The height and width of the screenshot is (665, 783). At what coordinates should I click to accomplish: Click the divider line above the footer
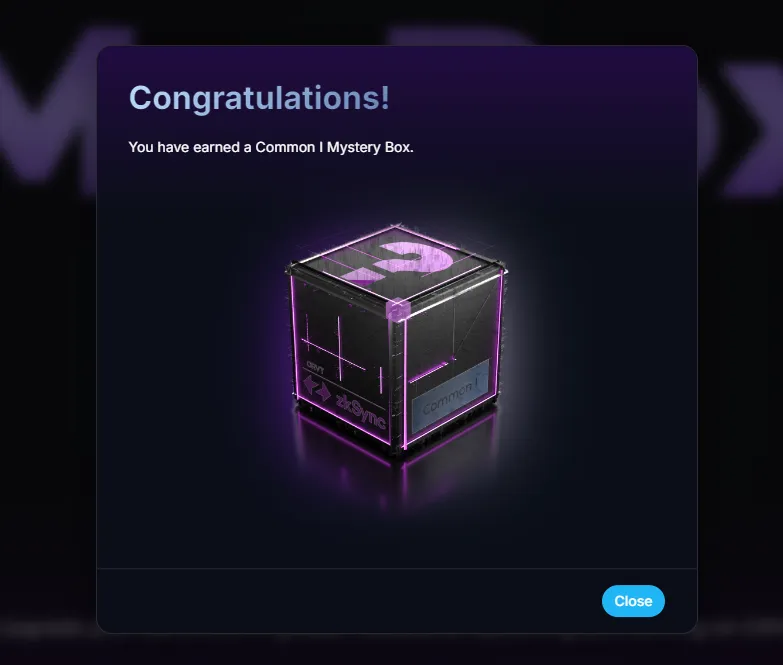pyautogui.click(x=397, y=568)
